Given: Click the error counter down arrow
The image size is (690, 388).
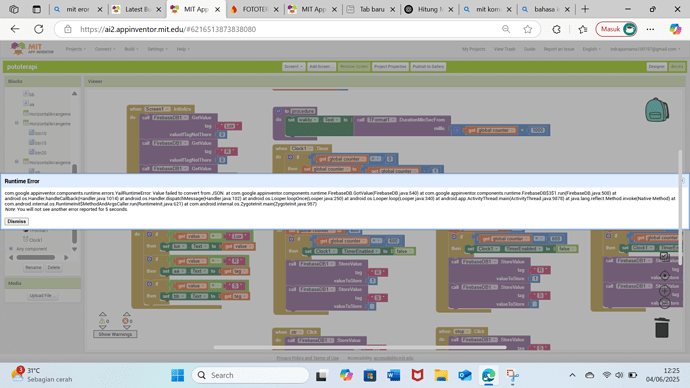Looking at the screenshot, I should (127, 327).
